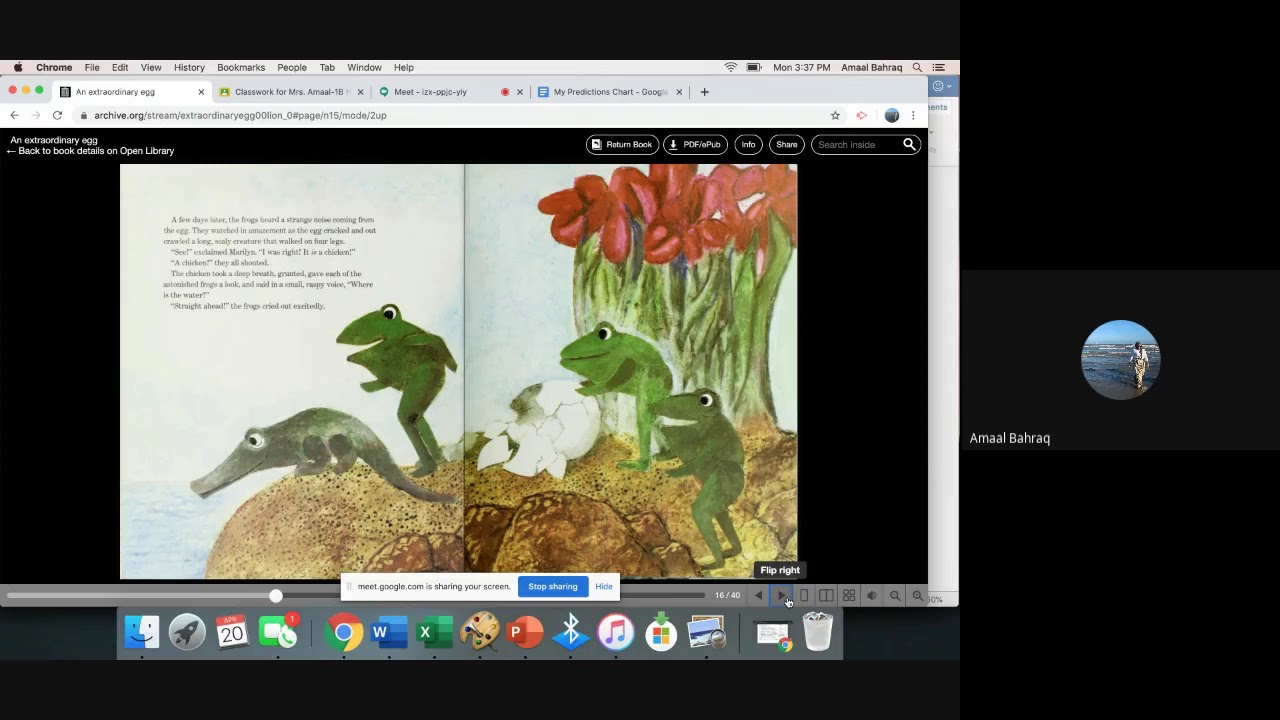The image size is (1280, 720).
Task: Click the Share button
Action: point(787,145)
